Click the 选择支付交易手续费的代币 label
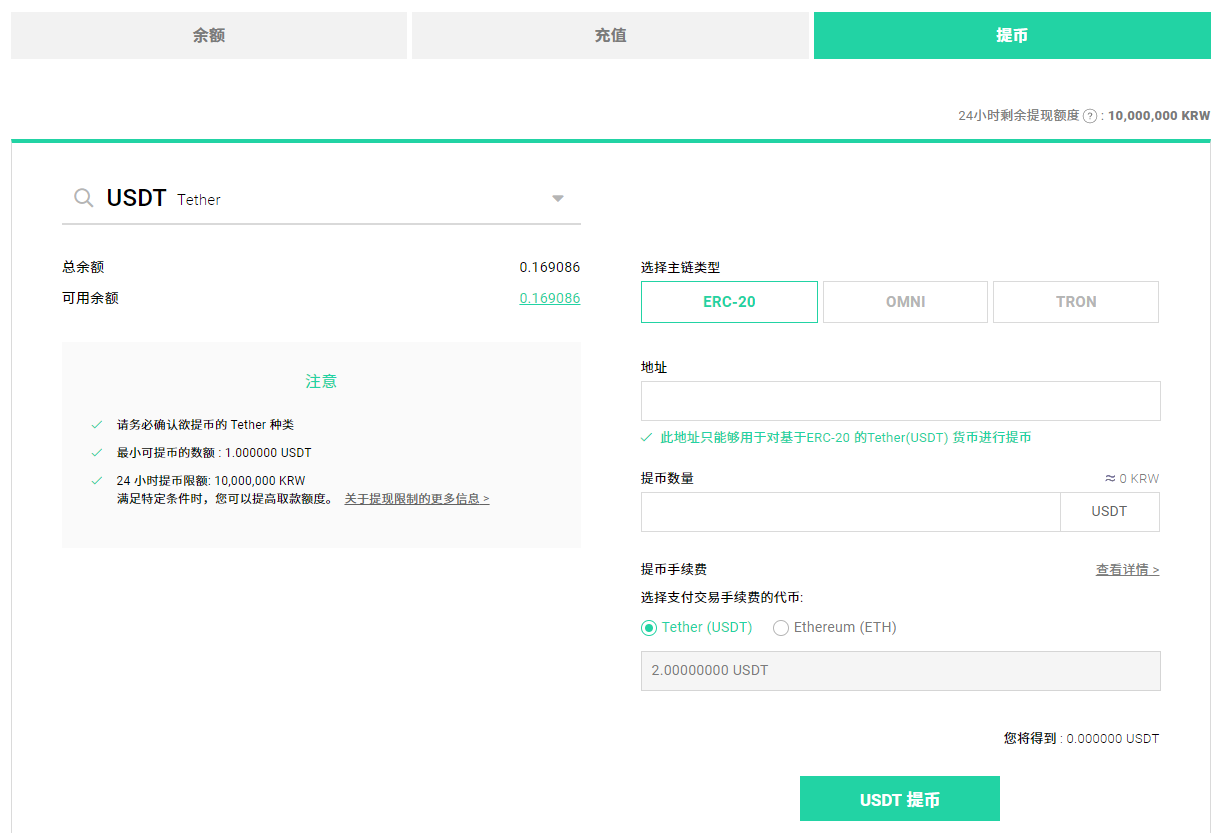 [x=722, y=598]
